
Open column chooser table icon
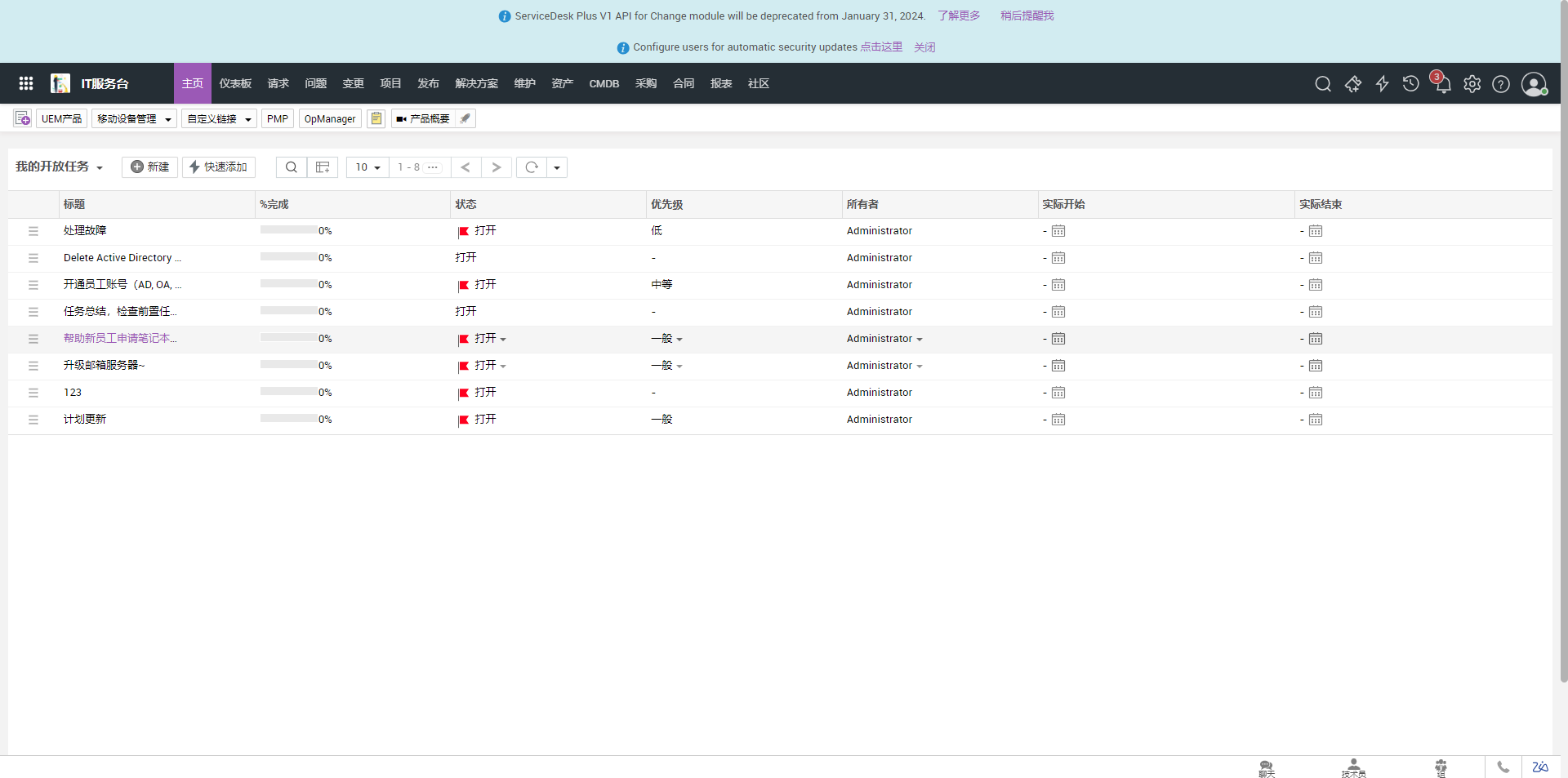[323, 167]
